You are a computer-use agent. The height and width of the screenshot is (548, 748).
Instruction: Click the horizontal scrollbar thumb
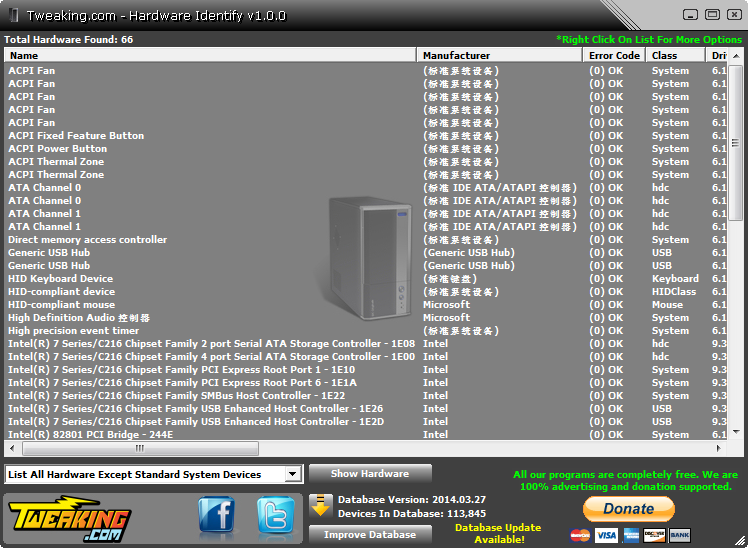coord(140,448)
